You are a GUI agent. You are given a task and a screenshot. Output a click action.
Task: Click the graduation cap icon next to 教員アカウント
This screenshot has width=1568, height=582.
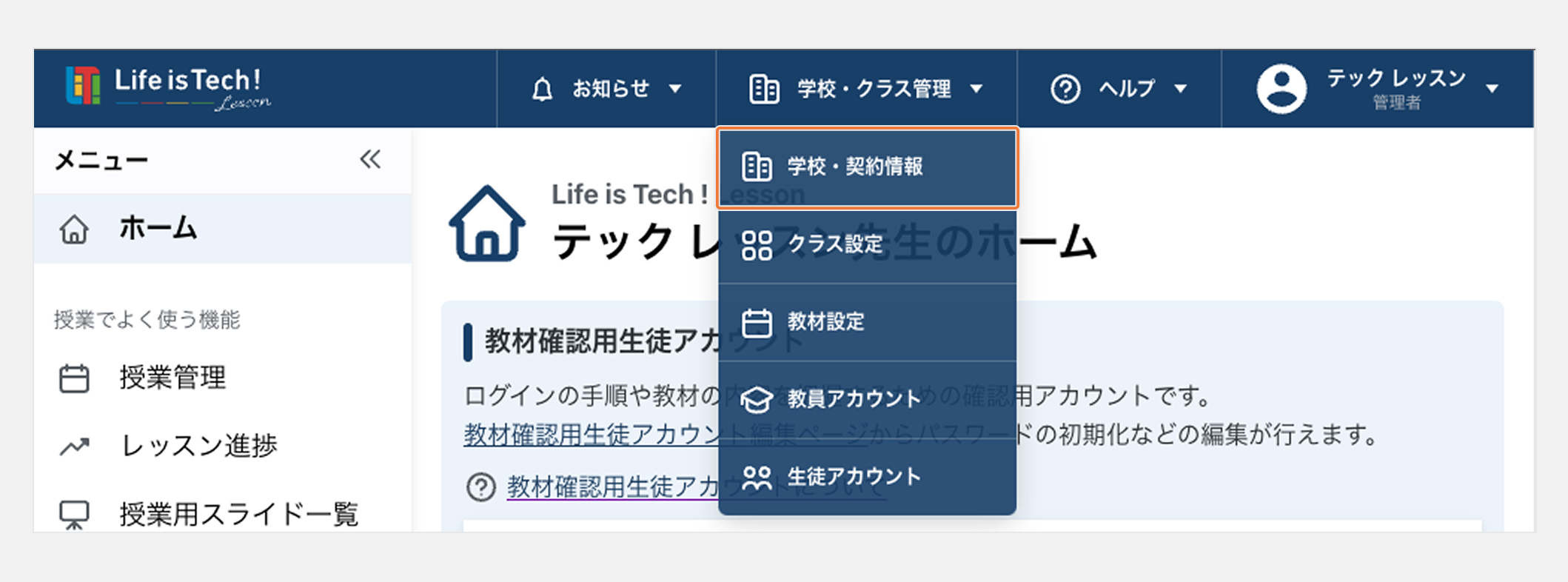click(x=757, y=400)
